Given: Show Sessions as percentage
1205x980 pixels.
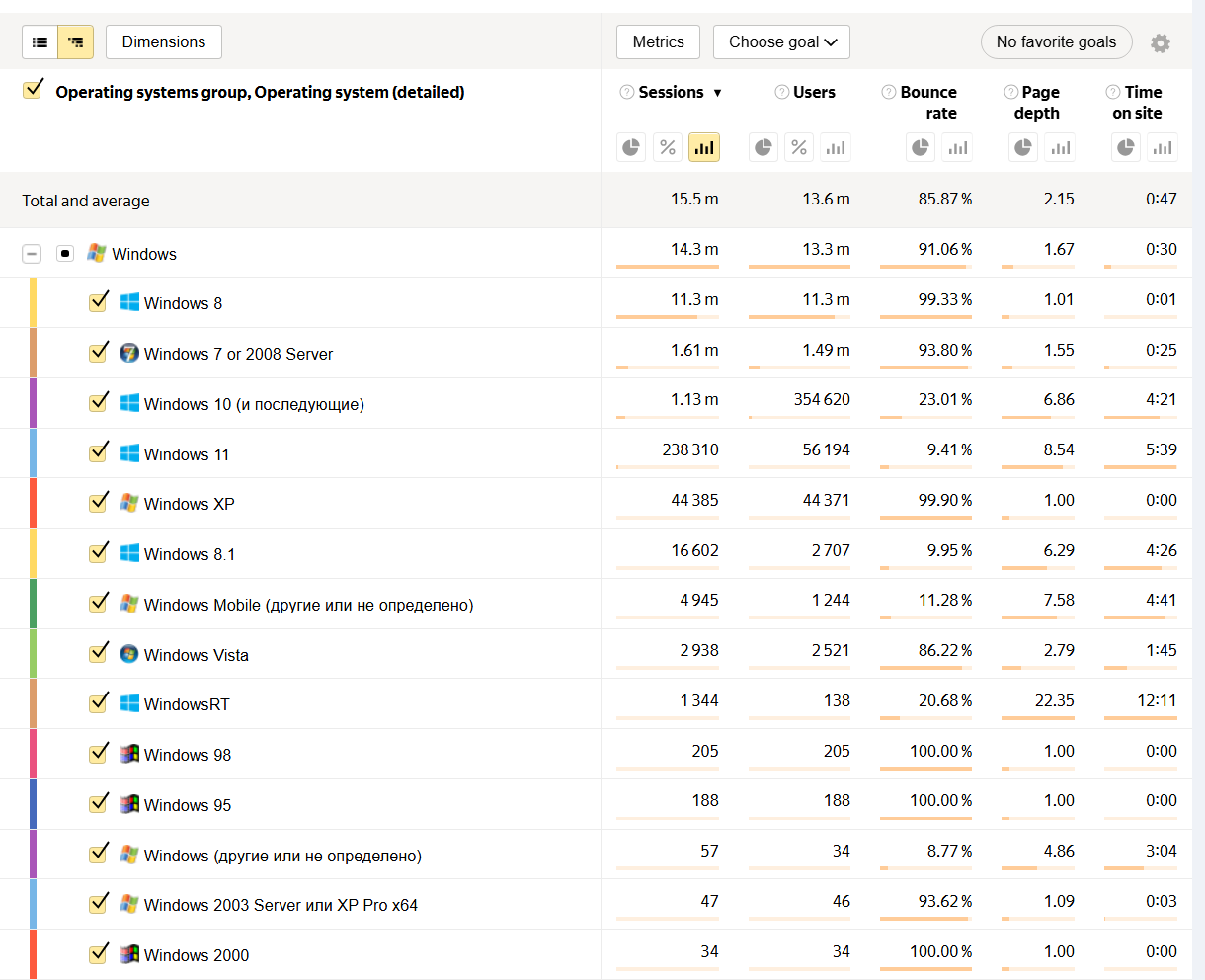Looking at the screenshot, I should [x=668, y=147].
